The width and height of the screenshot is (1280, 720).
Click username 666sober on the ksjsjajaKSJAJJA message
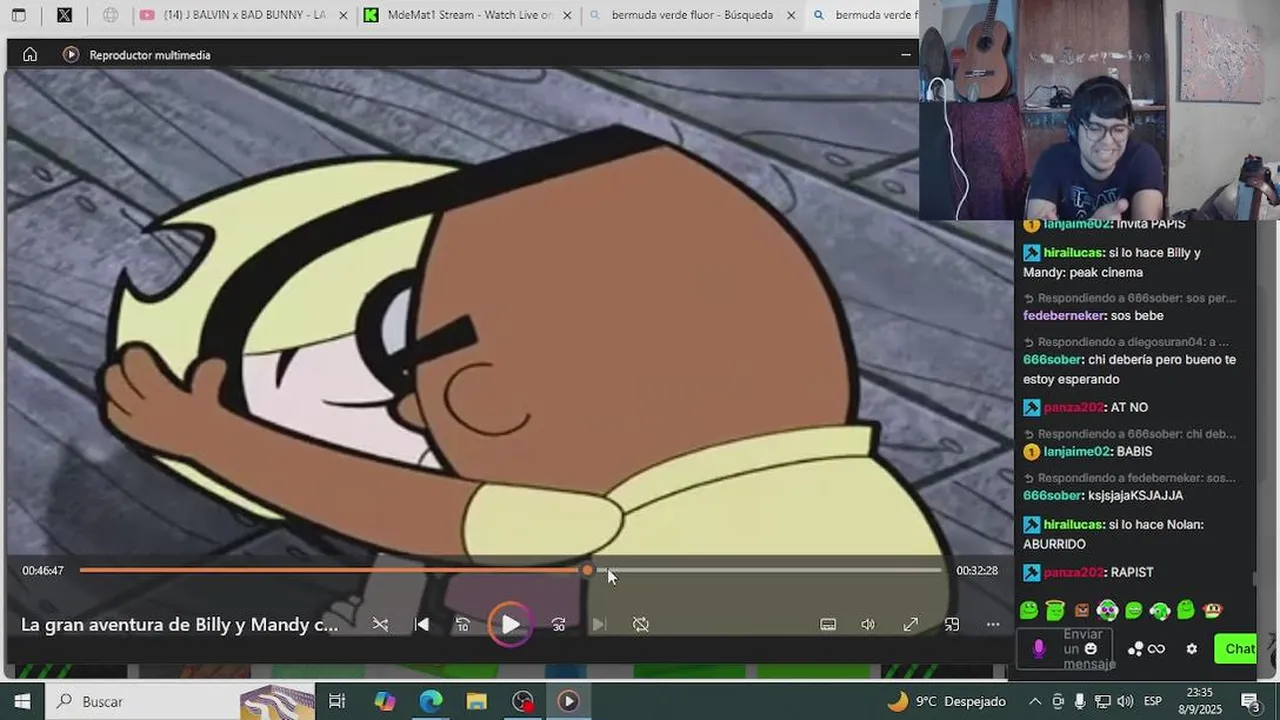coord(1052,496)
